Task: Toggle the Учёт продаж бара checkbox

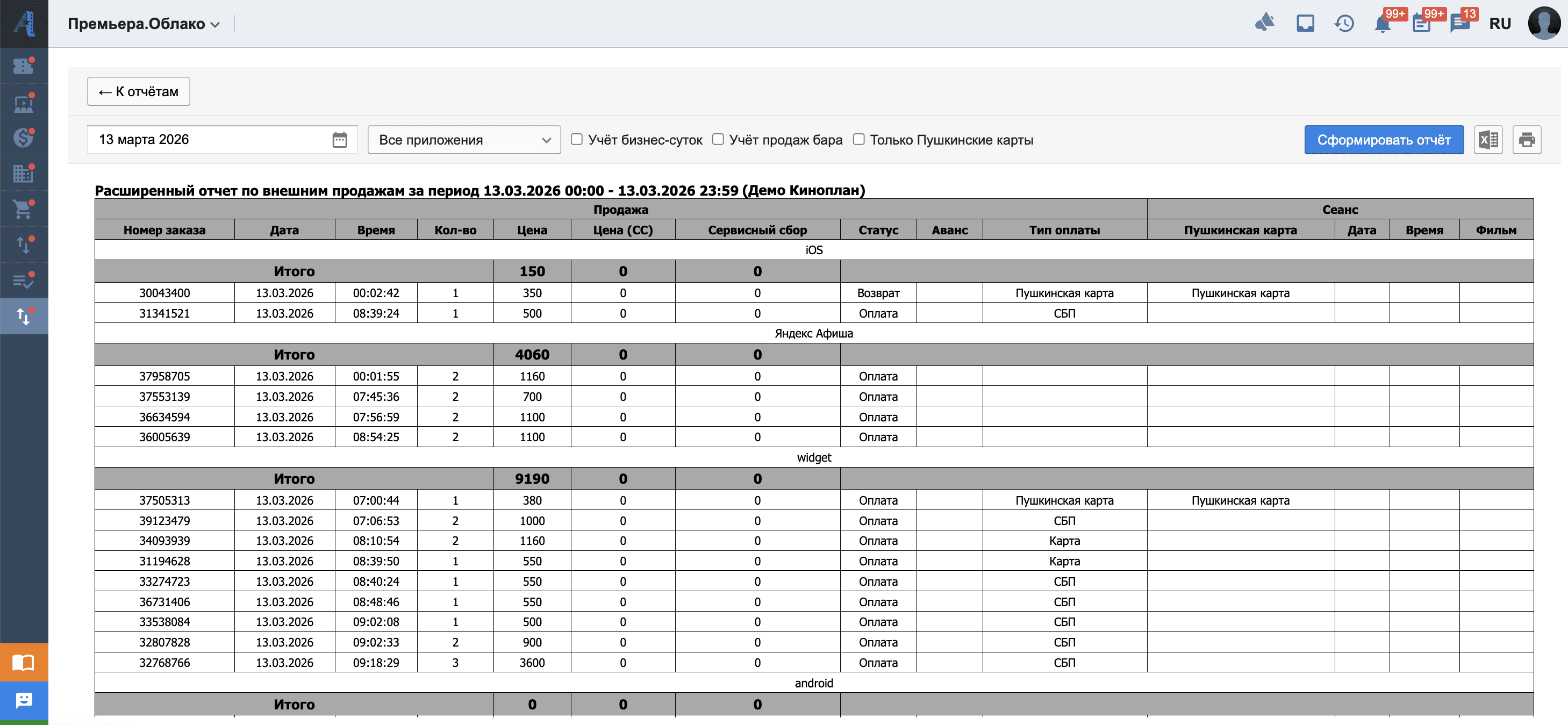Action: click(718, 139)
